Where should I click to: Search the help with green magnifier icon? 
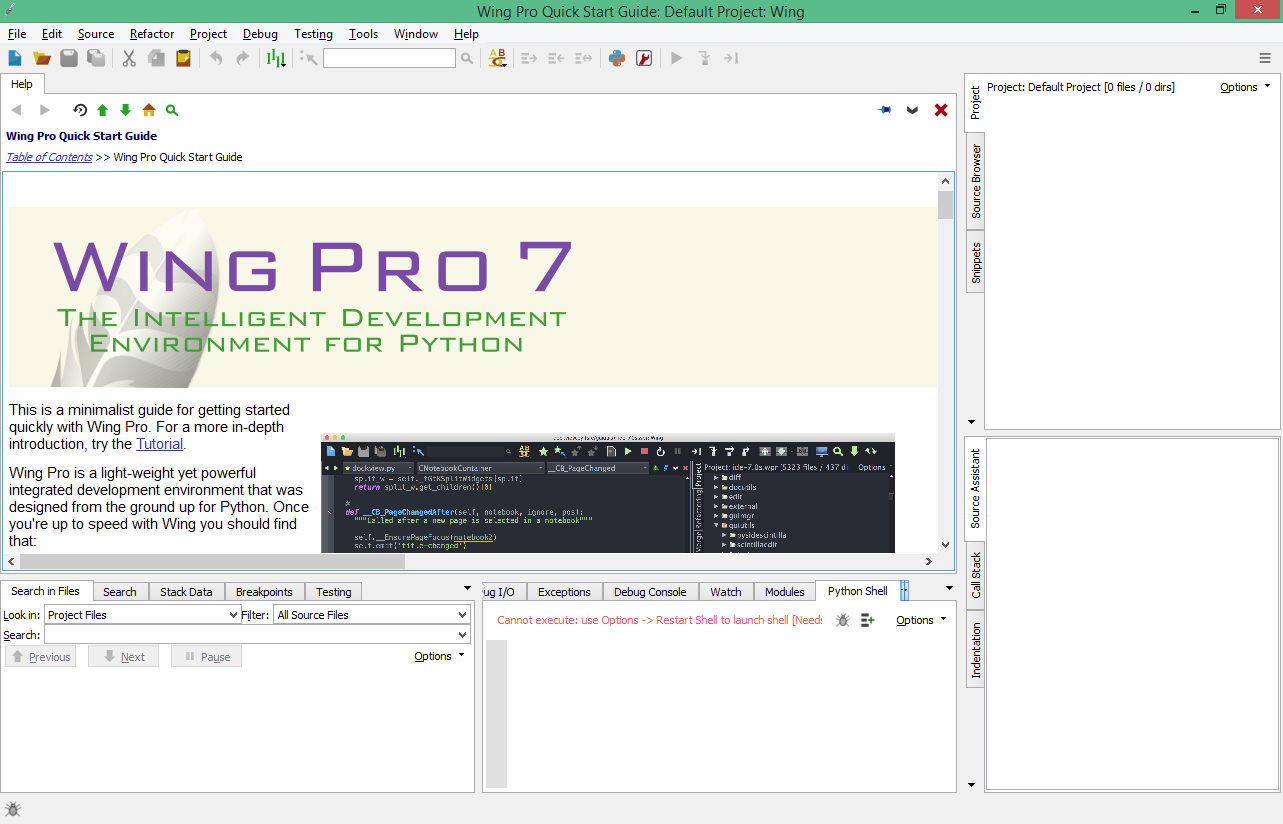pyautogui.click(x=172, y=110)
